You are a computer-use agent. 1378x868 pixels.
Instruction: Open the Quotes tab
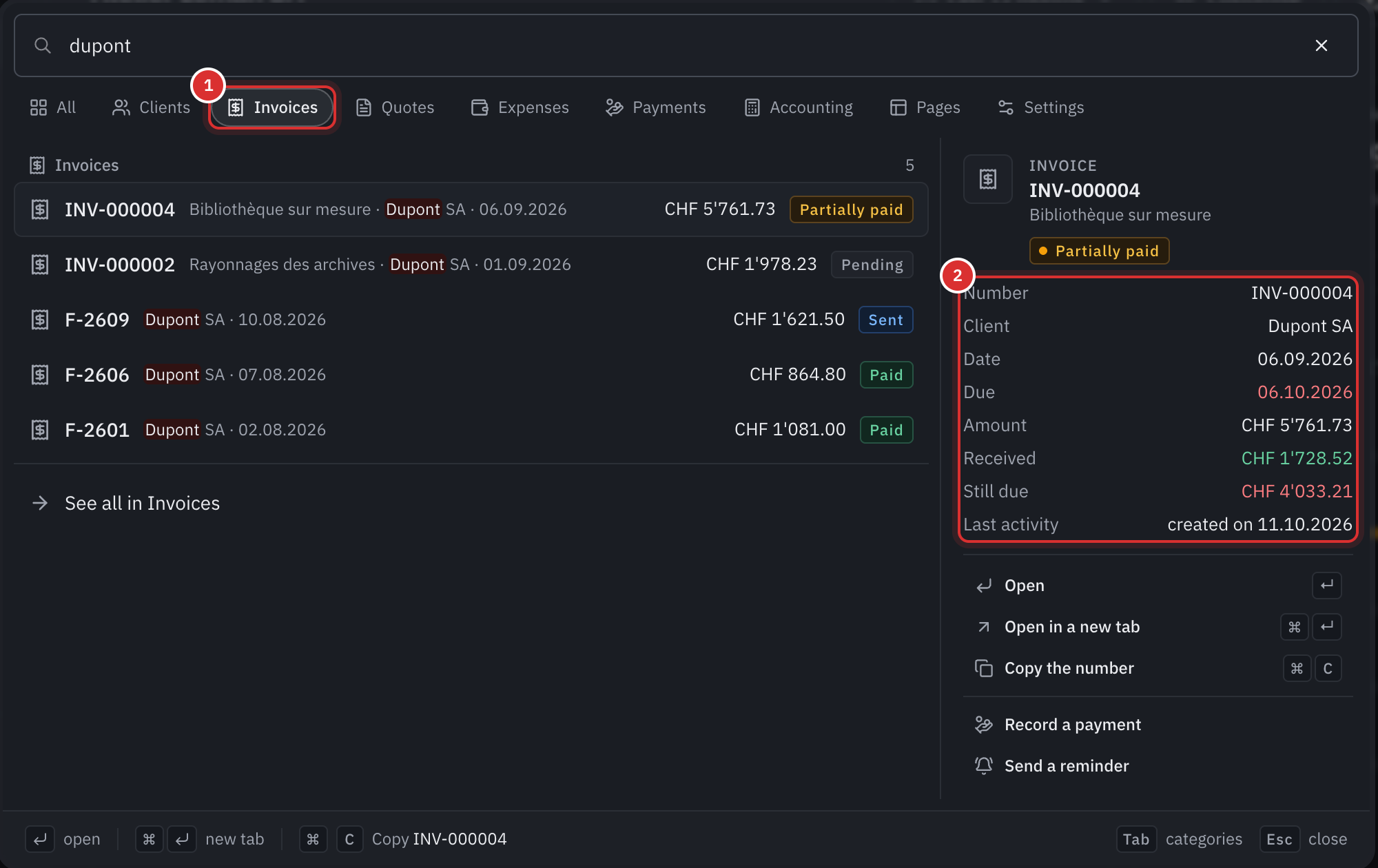coord(395,107)
